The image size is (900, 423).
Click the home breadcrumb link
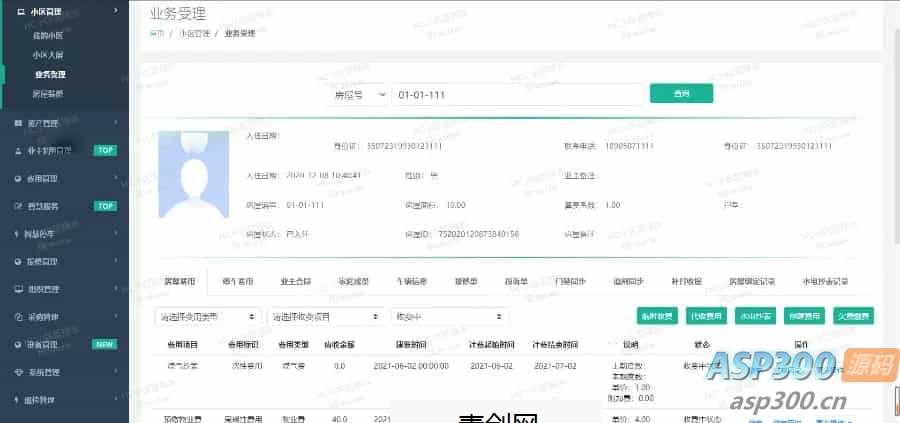pos(157,33)
